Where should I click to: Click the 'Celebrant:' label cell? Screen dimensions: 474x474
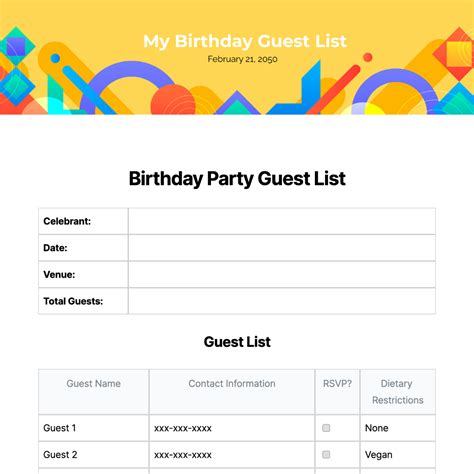click(x=83, y=221)
